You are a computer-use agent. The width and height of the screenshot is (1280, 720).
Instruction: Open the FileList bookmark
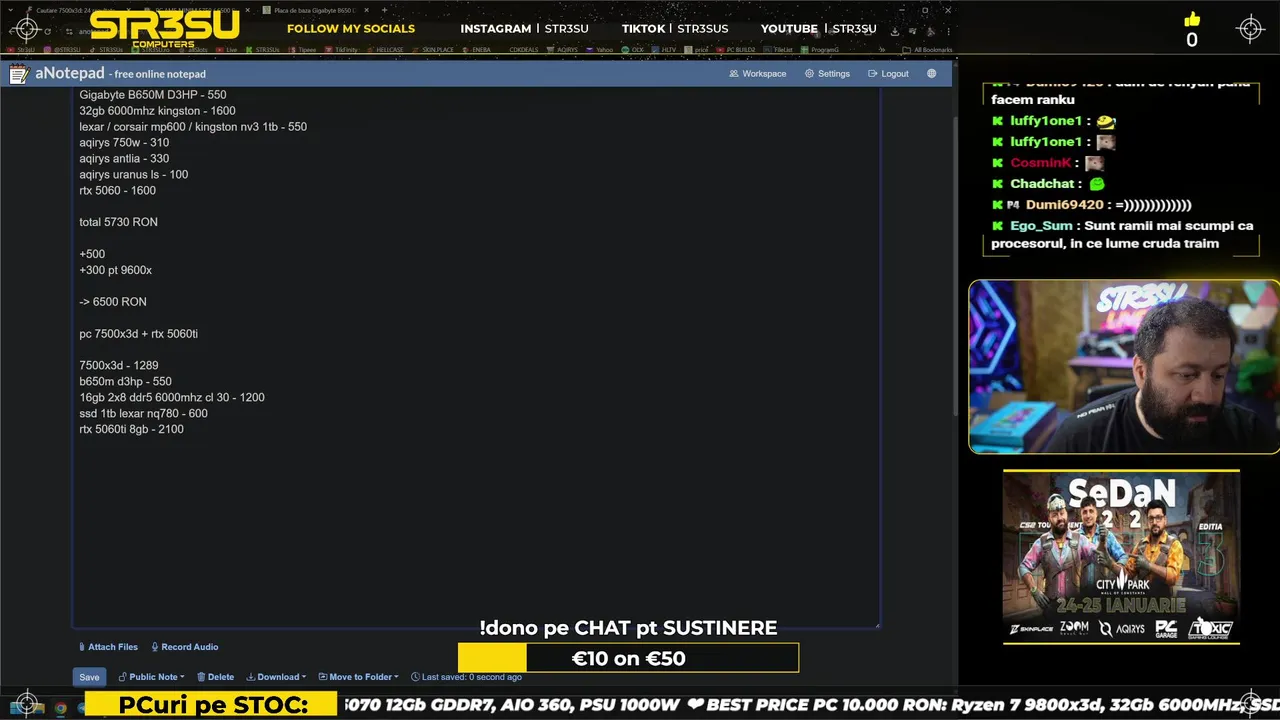(779, 49)
